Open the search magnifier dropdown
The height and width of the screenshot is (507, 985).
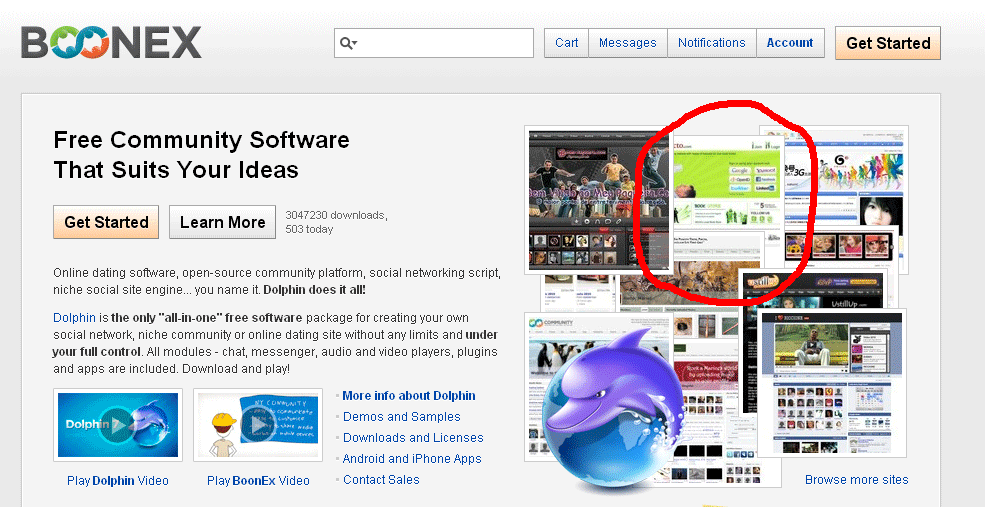pos(348,43)
